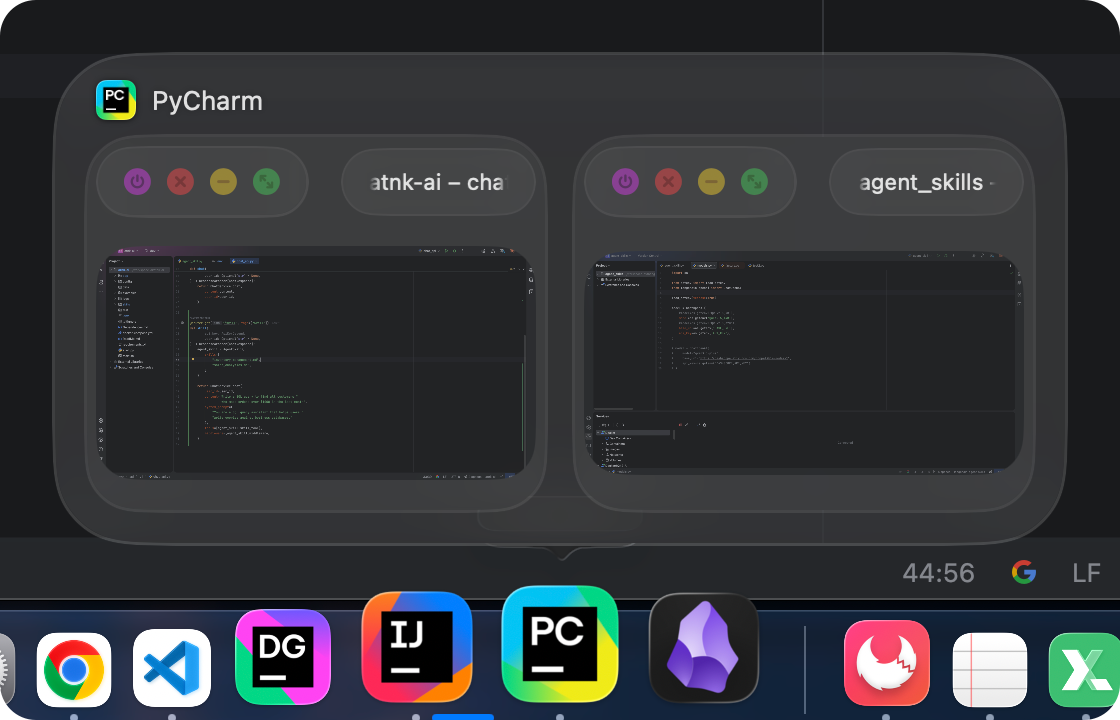Switch to IntelliJ IDEA in the dock

click(416, 646)
